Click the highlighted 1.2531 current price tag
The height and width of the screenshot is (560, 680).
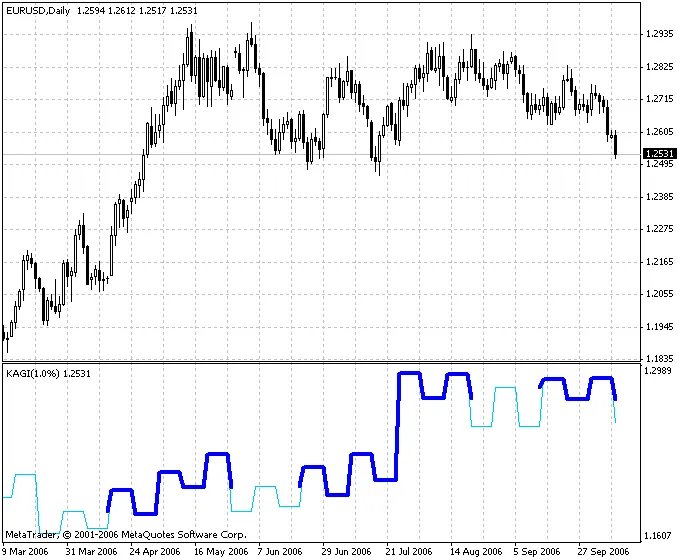pyautogui.click(x=657, y=153)
